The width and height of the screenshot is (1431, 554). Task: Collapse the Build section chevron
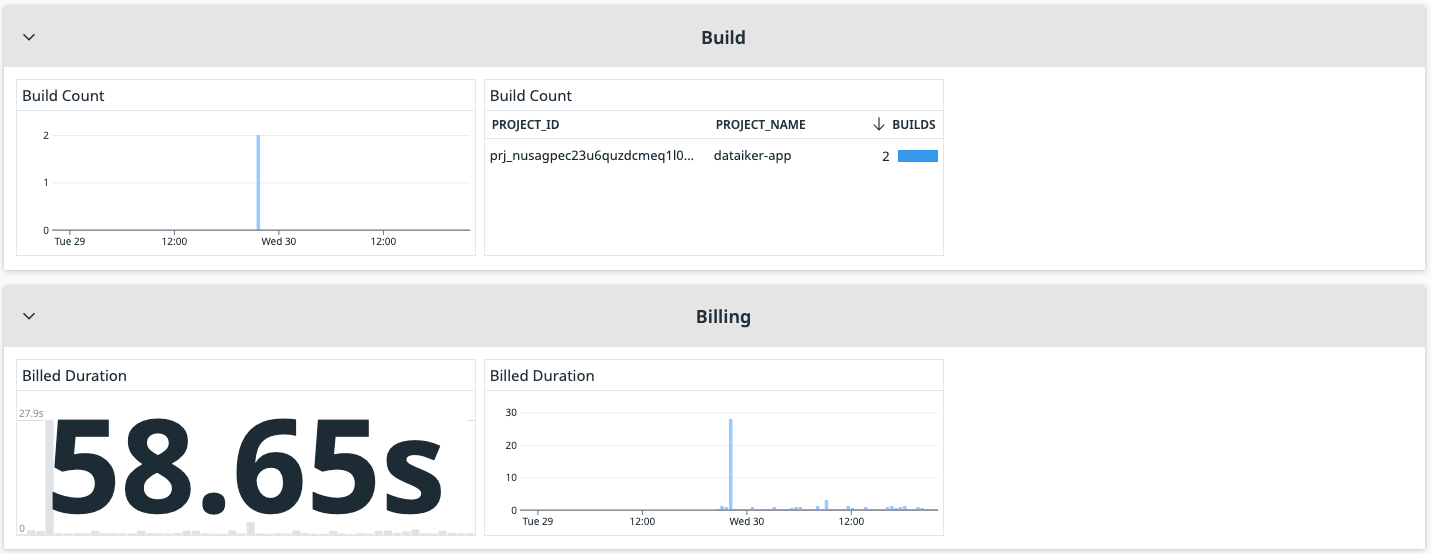coord(29,37)
